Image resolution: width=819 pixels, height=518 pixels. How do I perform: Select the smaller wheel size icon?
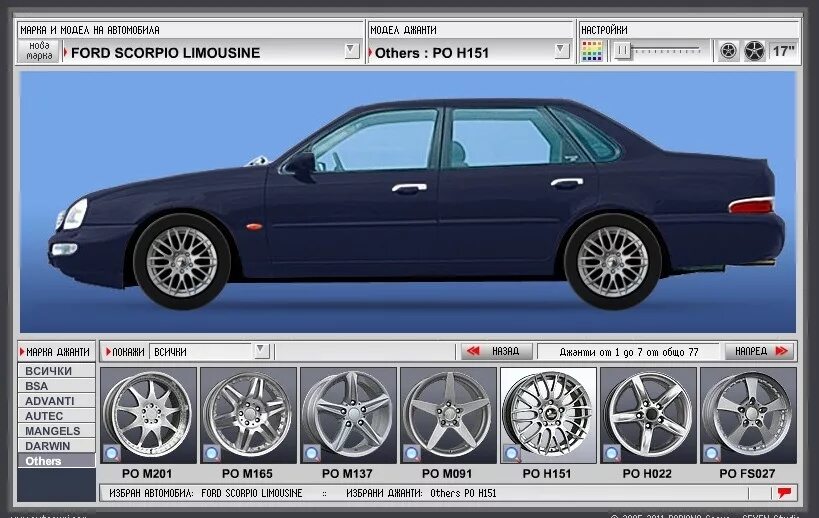[728, 51]
